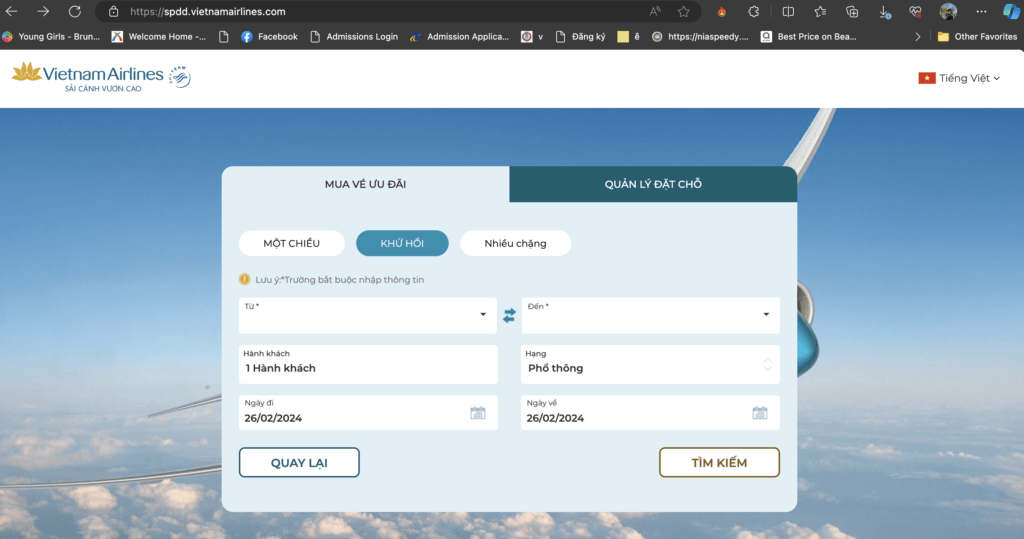Click the QUAY LẠI back button
The width and height of the screenshot is (1024, 539).
point(299,463)
